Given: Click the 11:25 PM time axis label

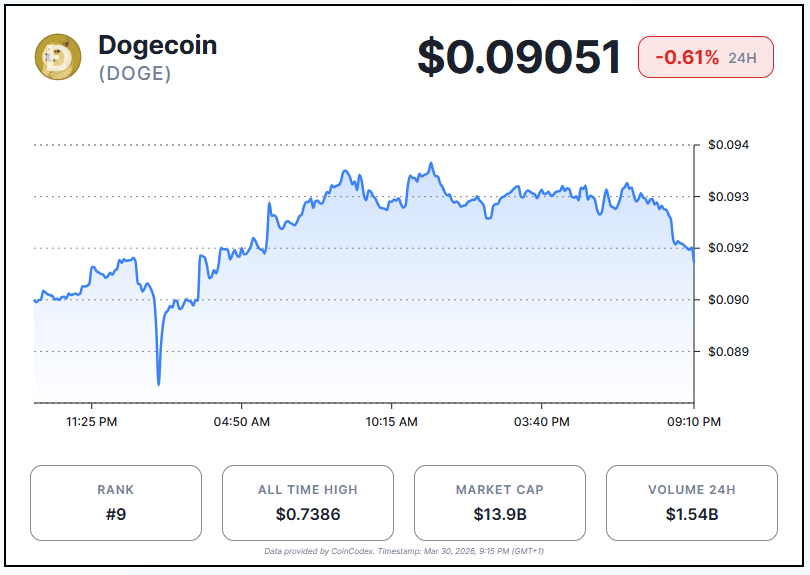Looking at the screenshot, I should point(92,422).
